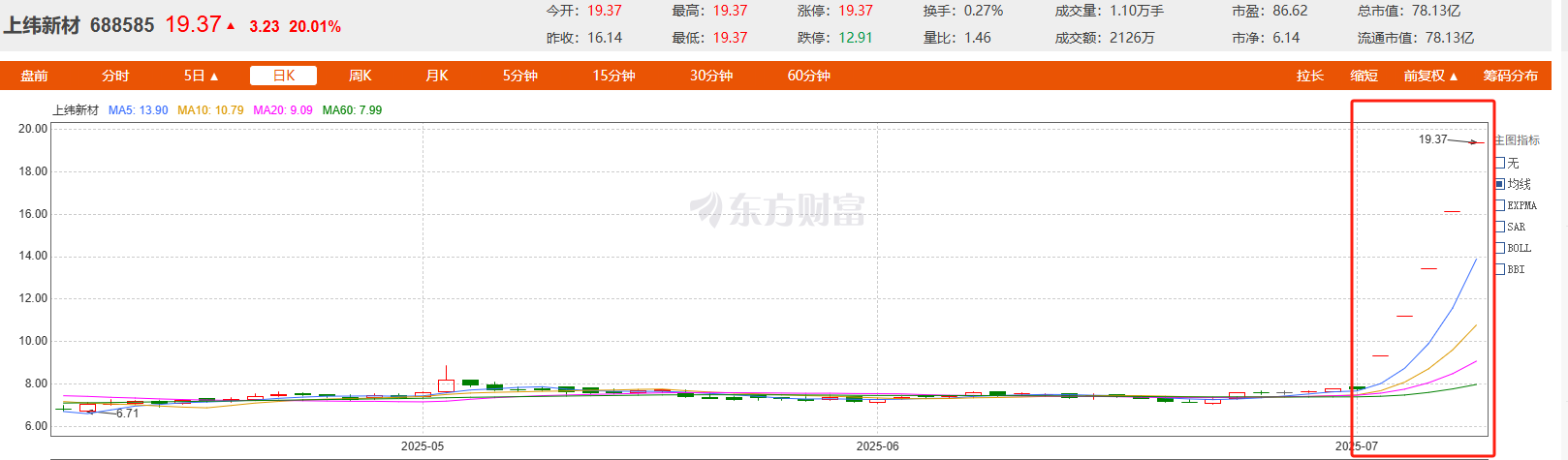Open the 前复权 adjustment dropdown
1568x460 pixels.
tap(1431, 76)
